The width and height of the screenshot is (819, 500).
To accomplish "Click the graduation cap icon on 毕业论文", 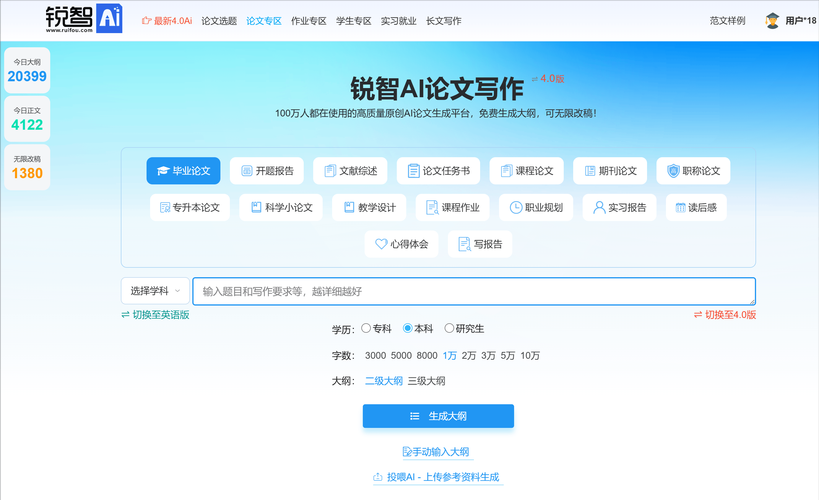I will [163, 171].
